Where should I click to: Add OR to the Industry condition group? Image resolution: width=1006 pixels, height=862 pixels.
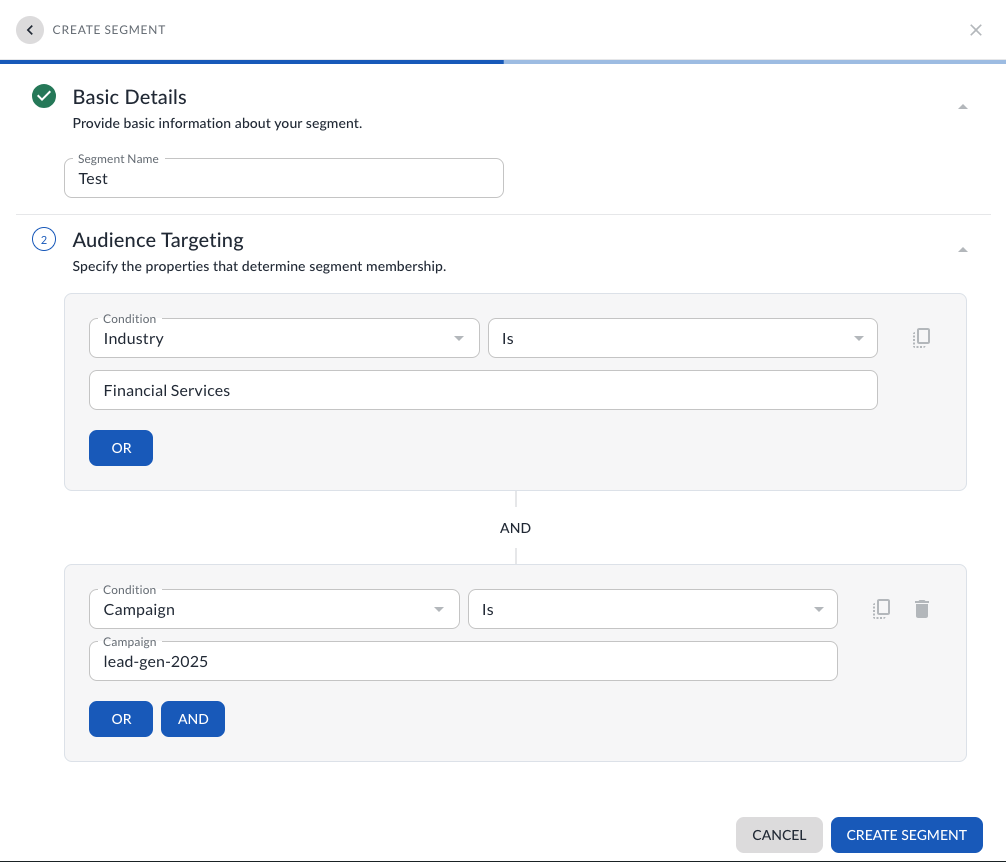[121, 448]
